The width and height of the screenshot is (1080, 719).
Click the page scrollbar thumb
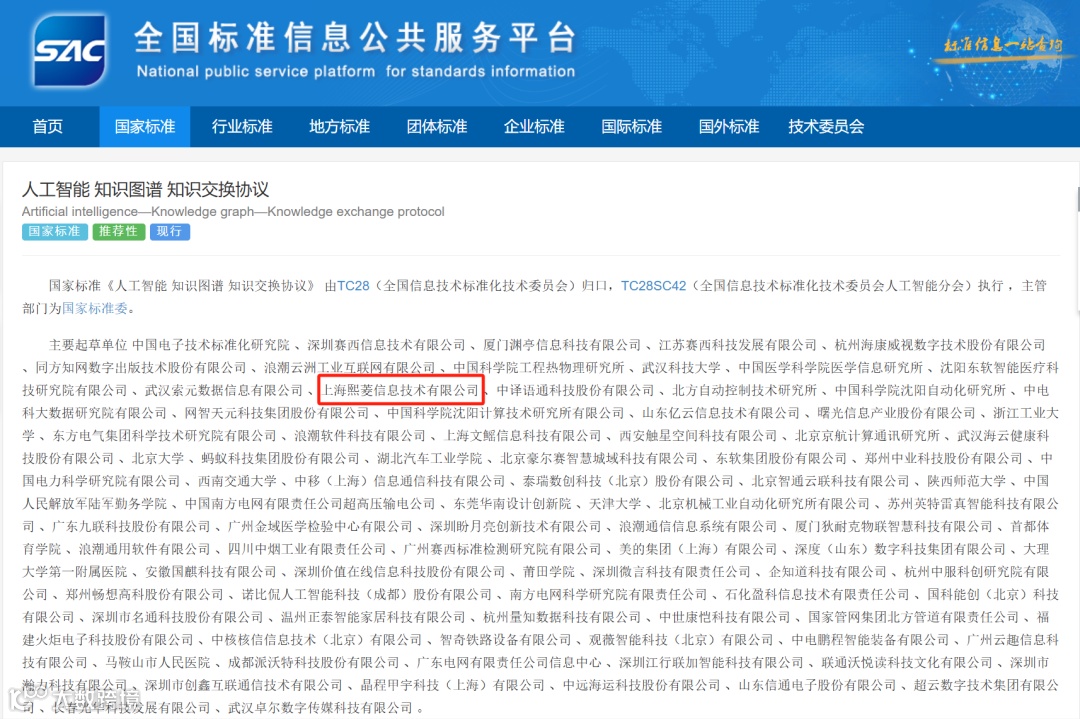point(1077,198)
